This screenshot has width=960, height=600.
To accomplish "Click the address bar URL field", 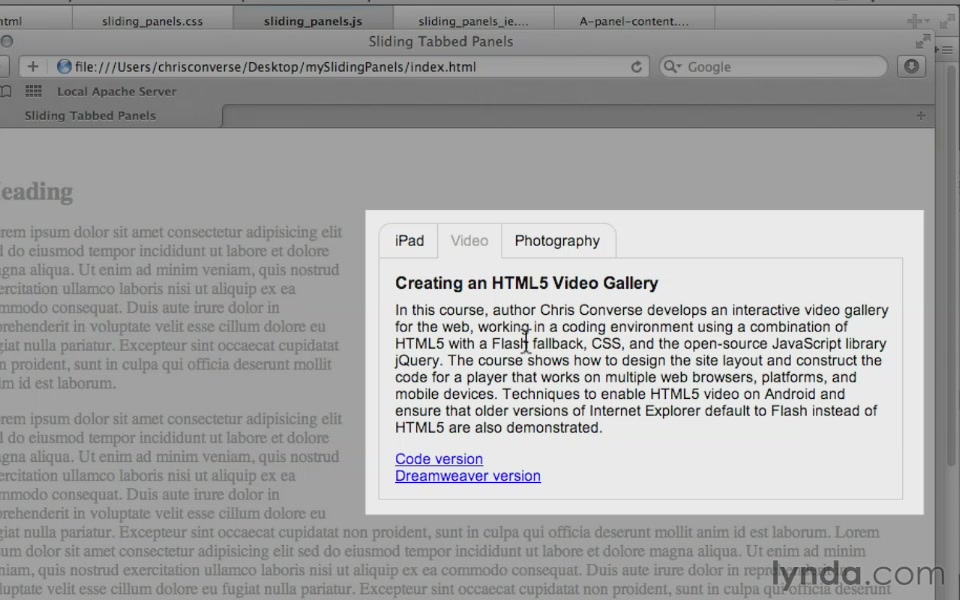I will point(334,67).
